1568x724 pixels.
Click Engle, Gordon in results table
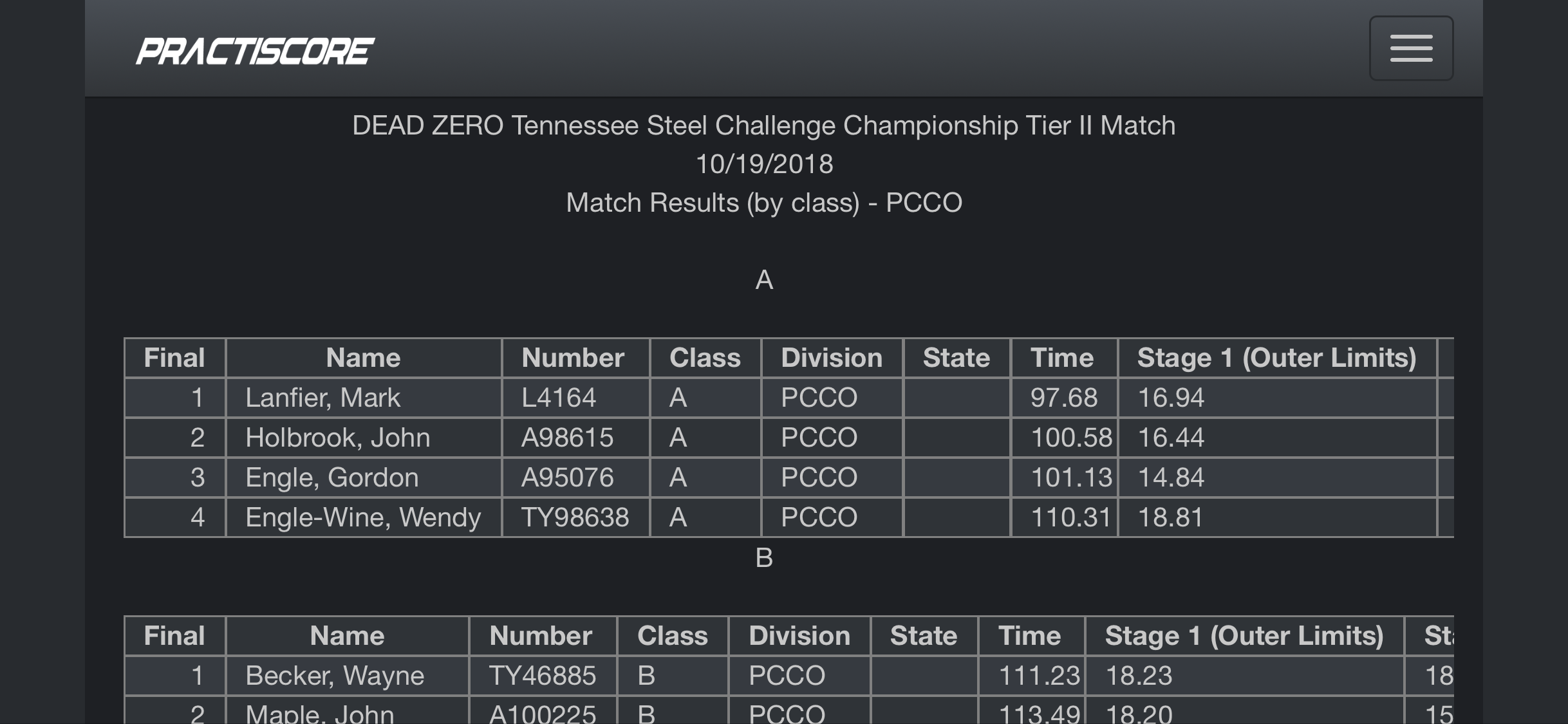pyautogui.click(x=332, y=478)
